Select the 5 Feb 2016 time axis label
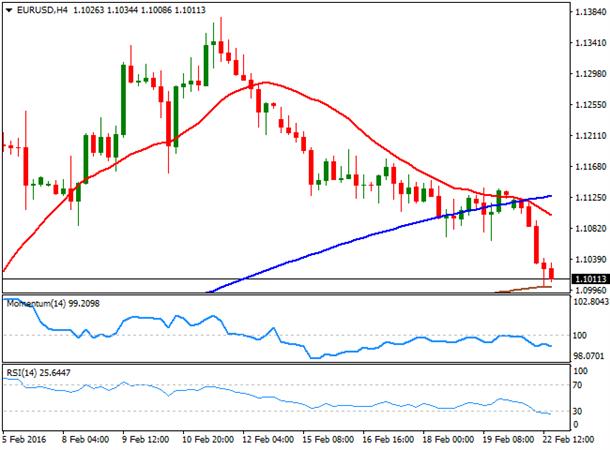Screen dimensions: 610x450 [x=25, y=439]
